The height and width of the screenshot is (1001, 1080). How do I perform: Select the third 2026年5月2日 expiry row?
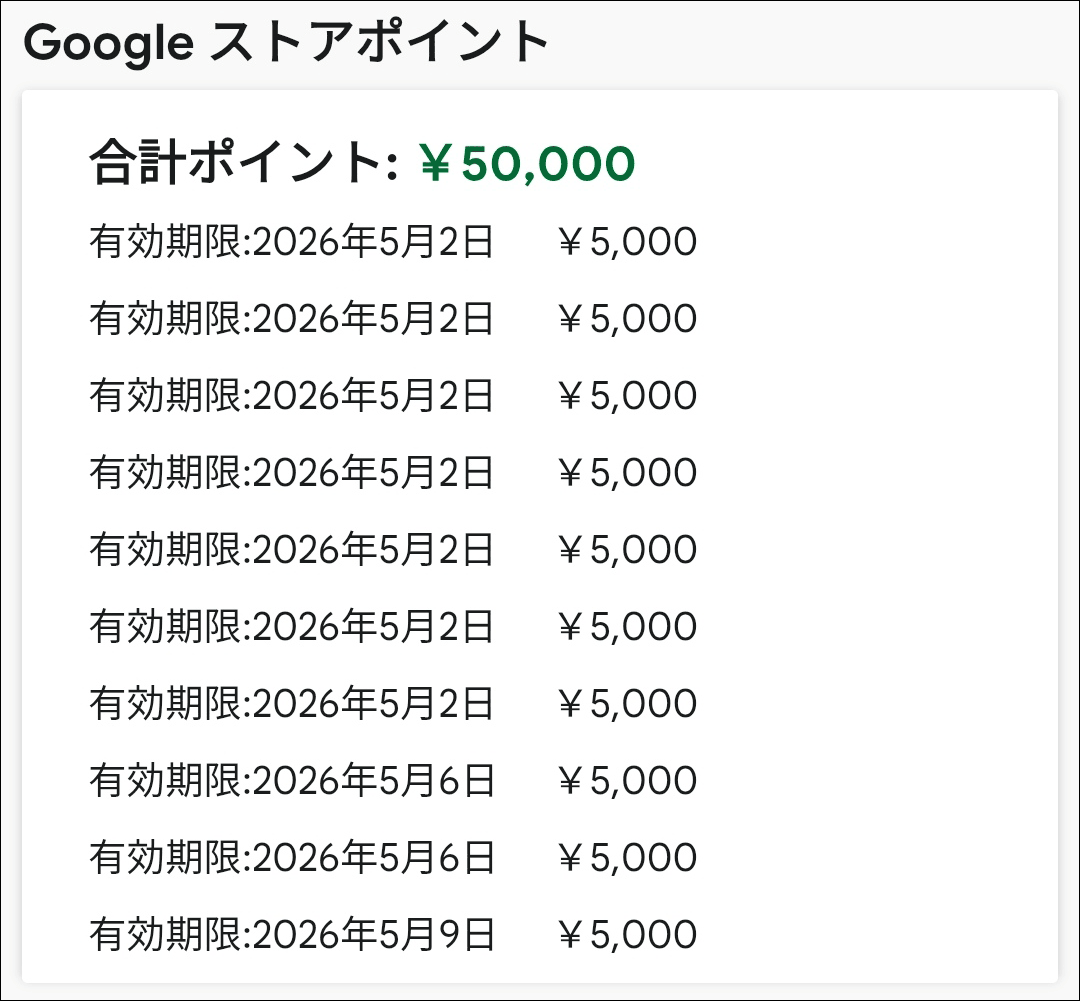(x=292, y=396)
